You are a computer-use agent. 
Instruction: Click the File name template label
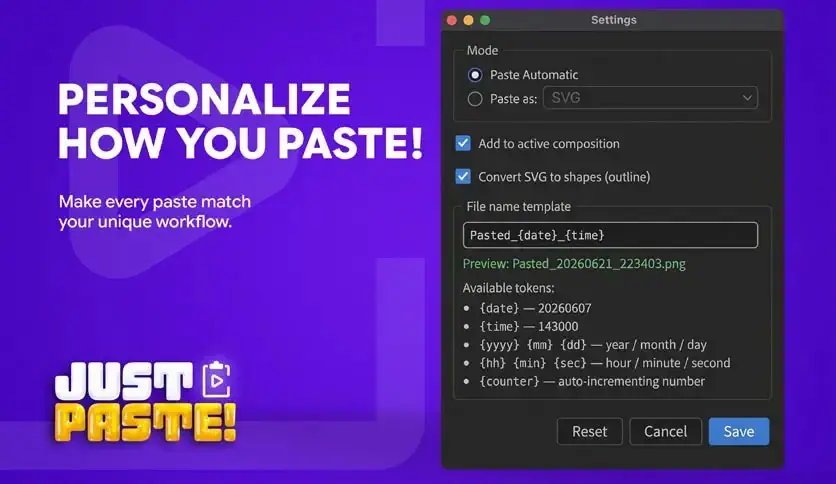coord(519,207)
